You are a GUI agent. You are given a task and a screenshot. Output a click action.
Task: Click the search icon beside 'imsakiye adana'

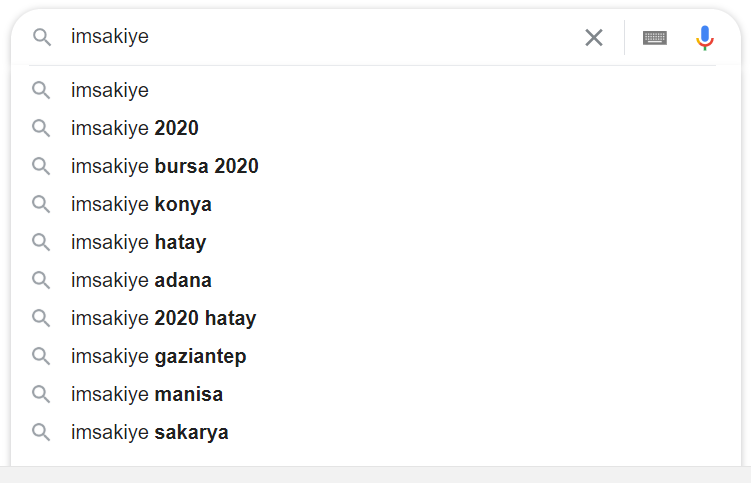click(41, 280)
